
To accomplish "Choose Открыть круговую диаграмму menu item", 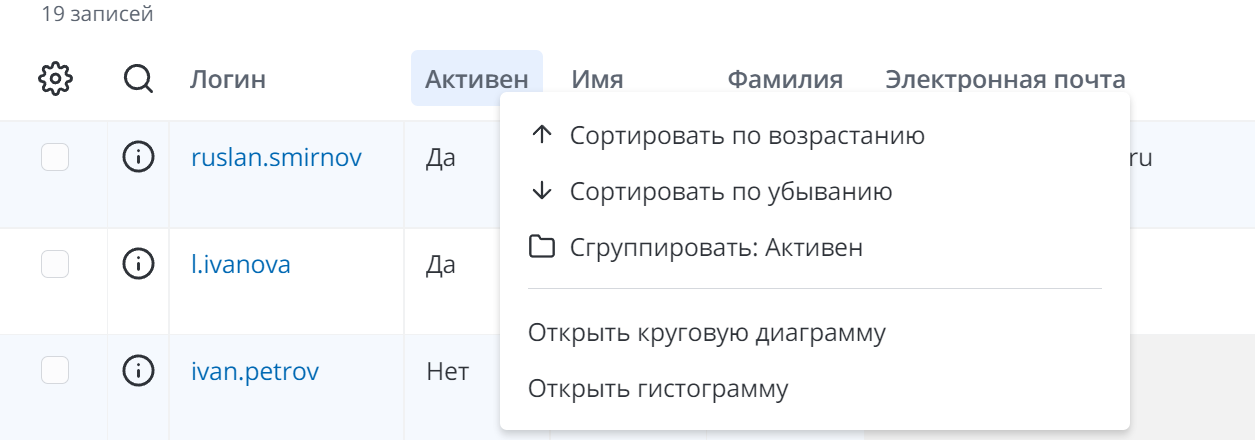I will [x=706, y=333].
